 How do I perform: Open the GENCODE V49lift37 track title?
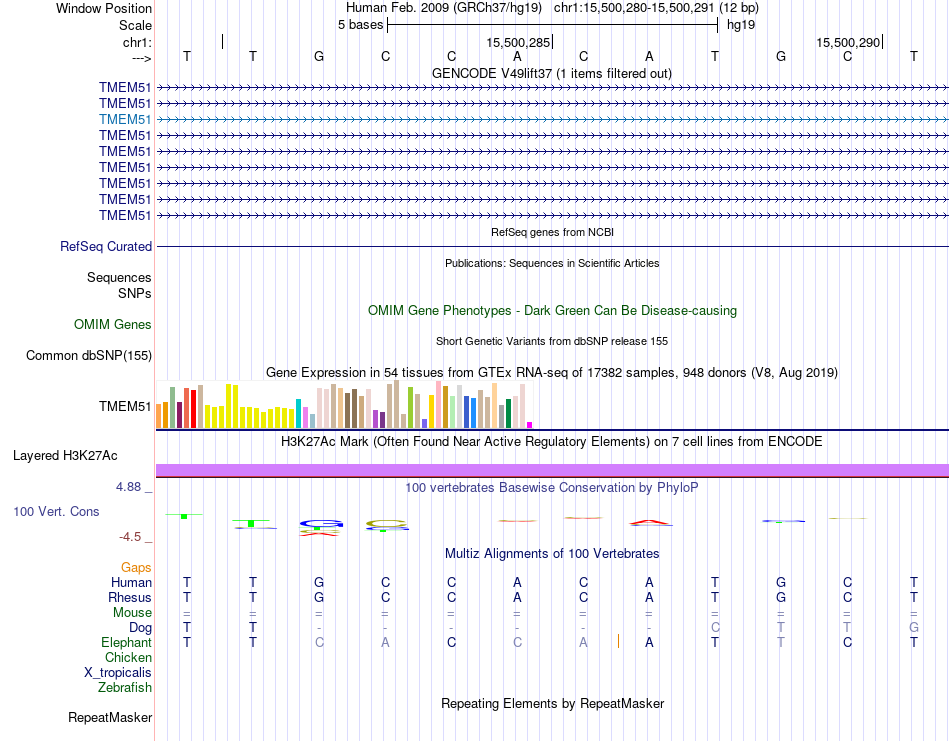tap(551, 73)
